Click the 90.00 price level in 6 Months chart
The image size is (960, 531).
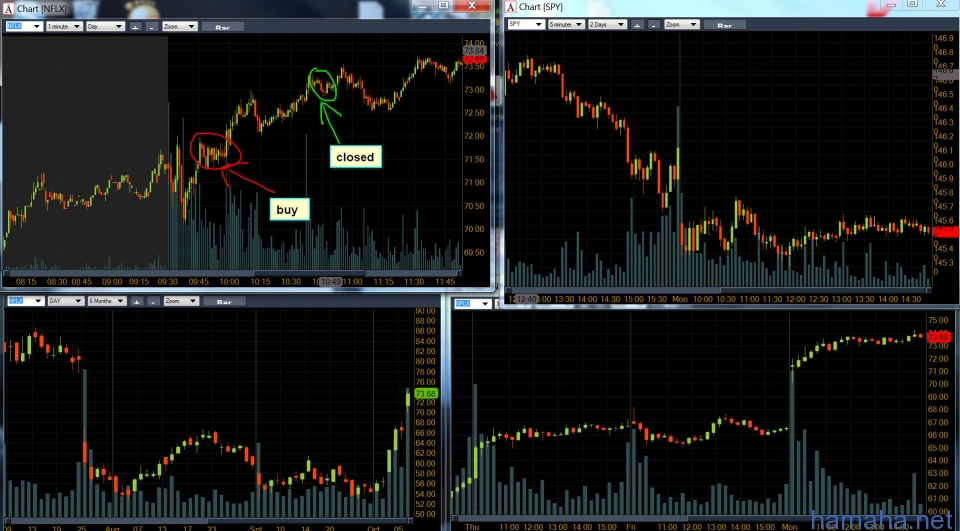click(x=425, y=311)
